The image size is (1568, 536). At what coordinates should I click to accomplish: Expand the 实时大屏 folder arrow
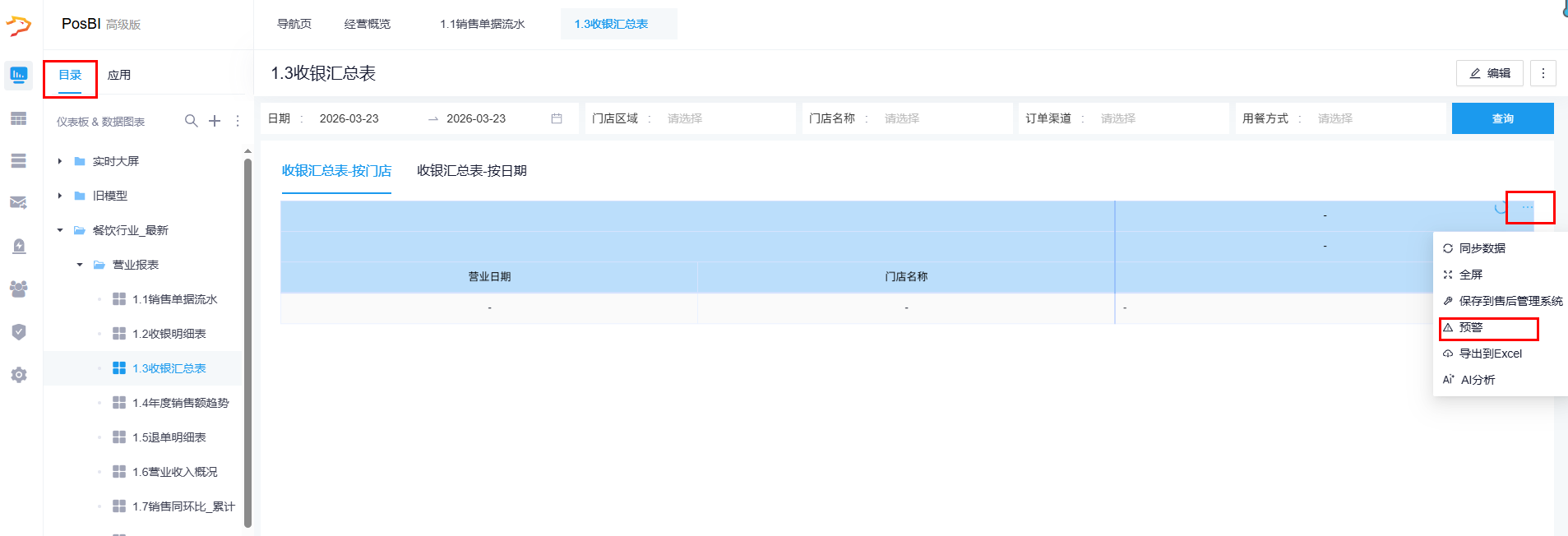tap(60, 161)
